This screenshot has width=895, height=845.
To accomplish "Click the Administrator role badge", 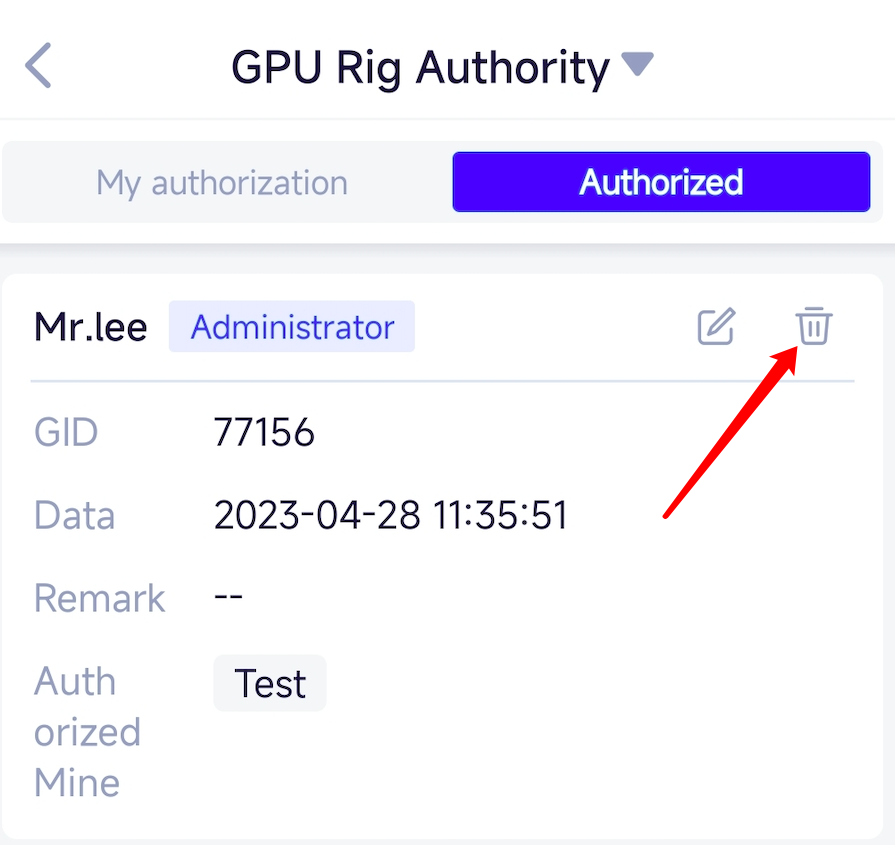I will pos(292,328).
